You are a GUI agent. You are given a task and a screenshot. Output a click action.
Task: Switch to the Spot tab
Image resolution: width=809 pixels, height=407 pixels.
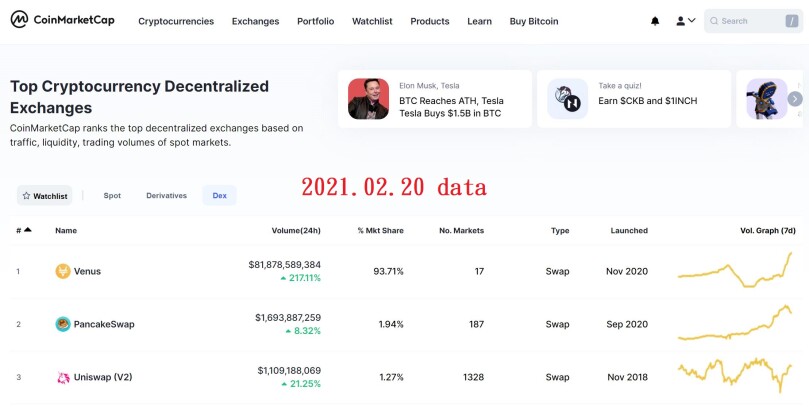pyautogui.click(x=112, y=196)
